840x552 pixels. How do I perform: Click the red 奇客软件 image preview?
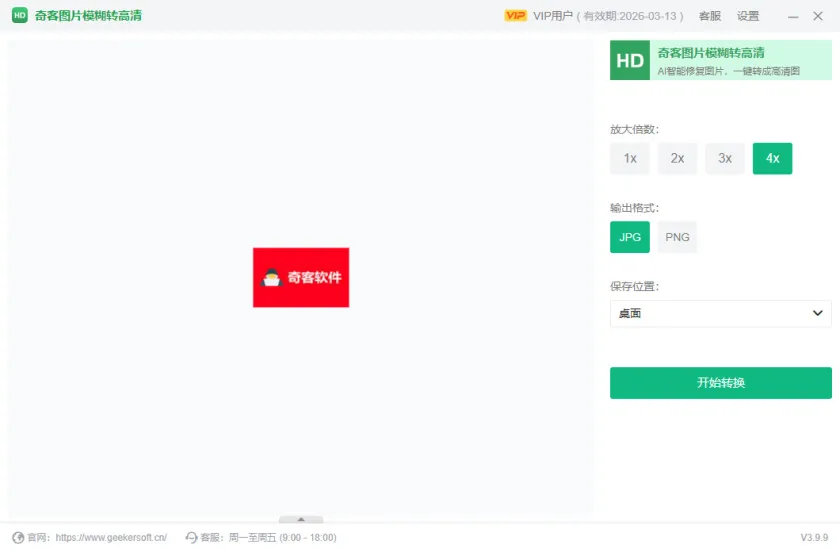(301, 278)
